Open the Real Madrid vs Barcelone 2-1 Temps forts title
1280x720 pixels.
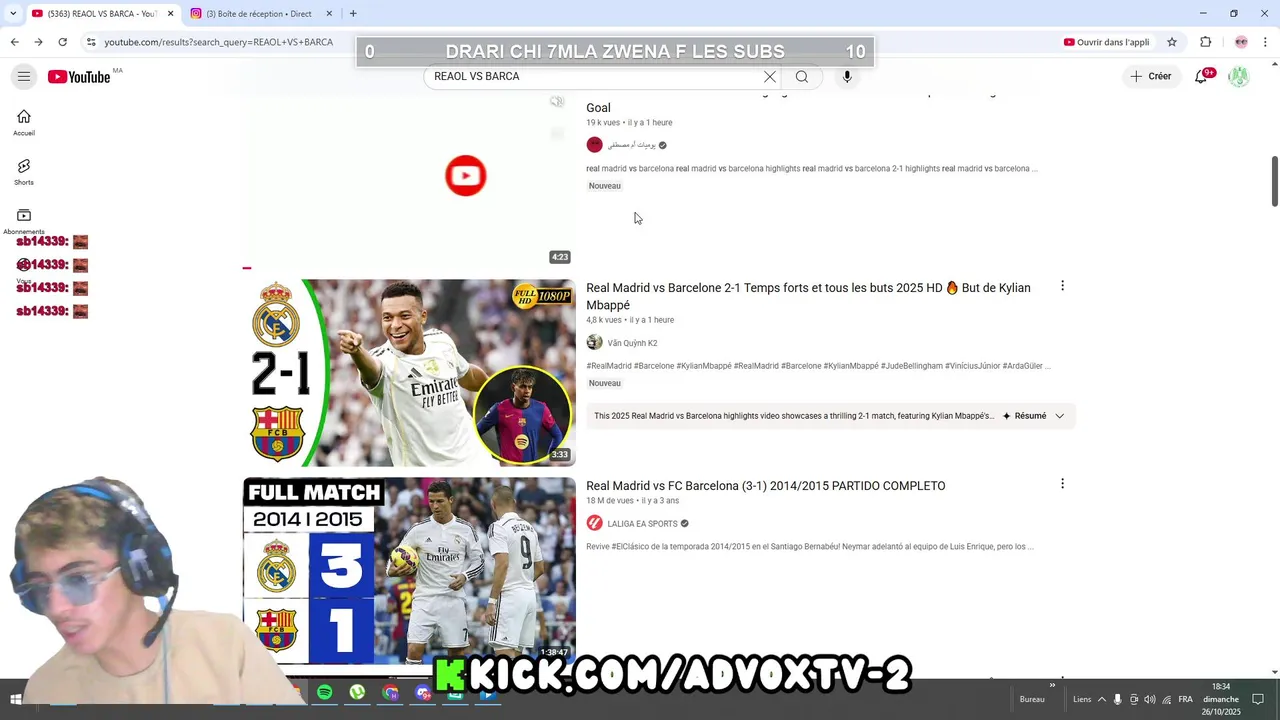tap(808, 296)
